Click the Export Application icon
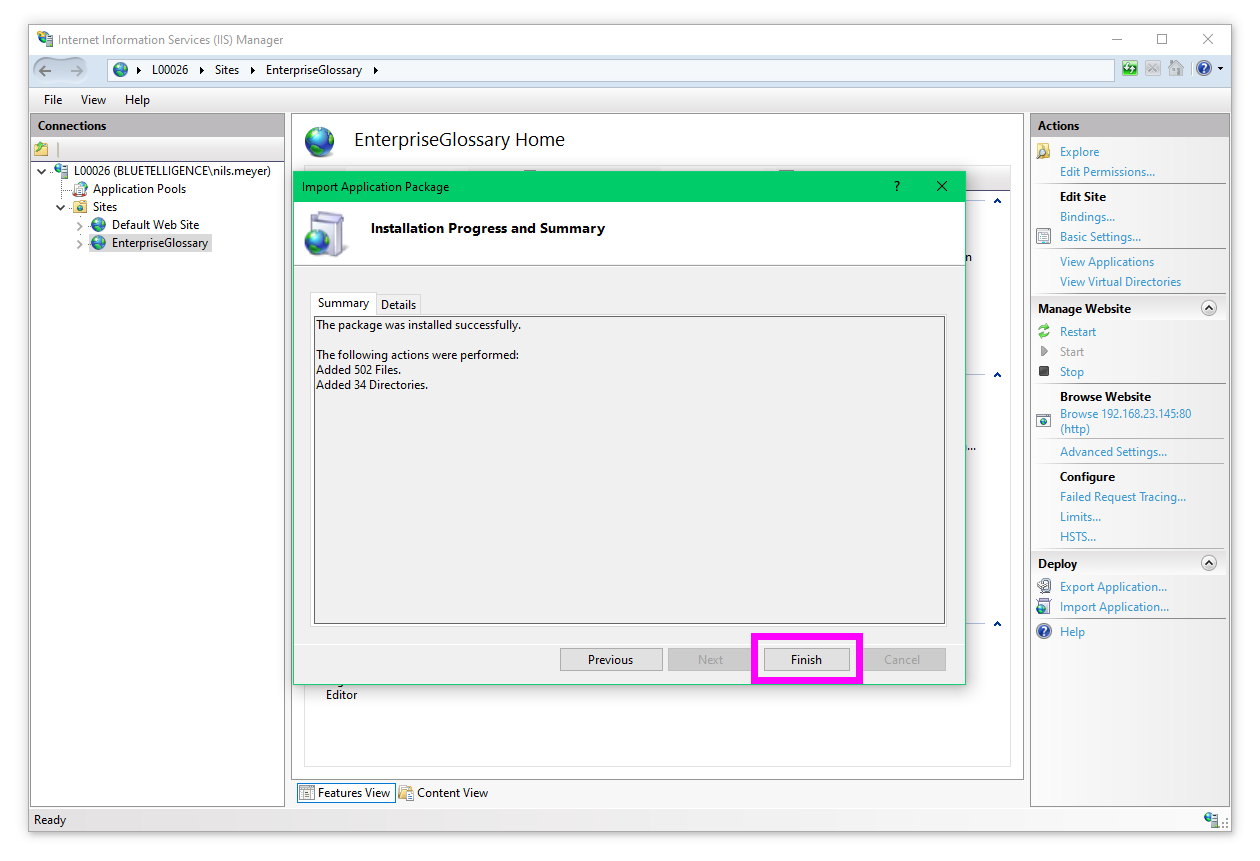 pos(1044,587)
